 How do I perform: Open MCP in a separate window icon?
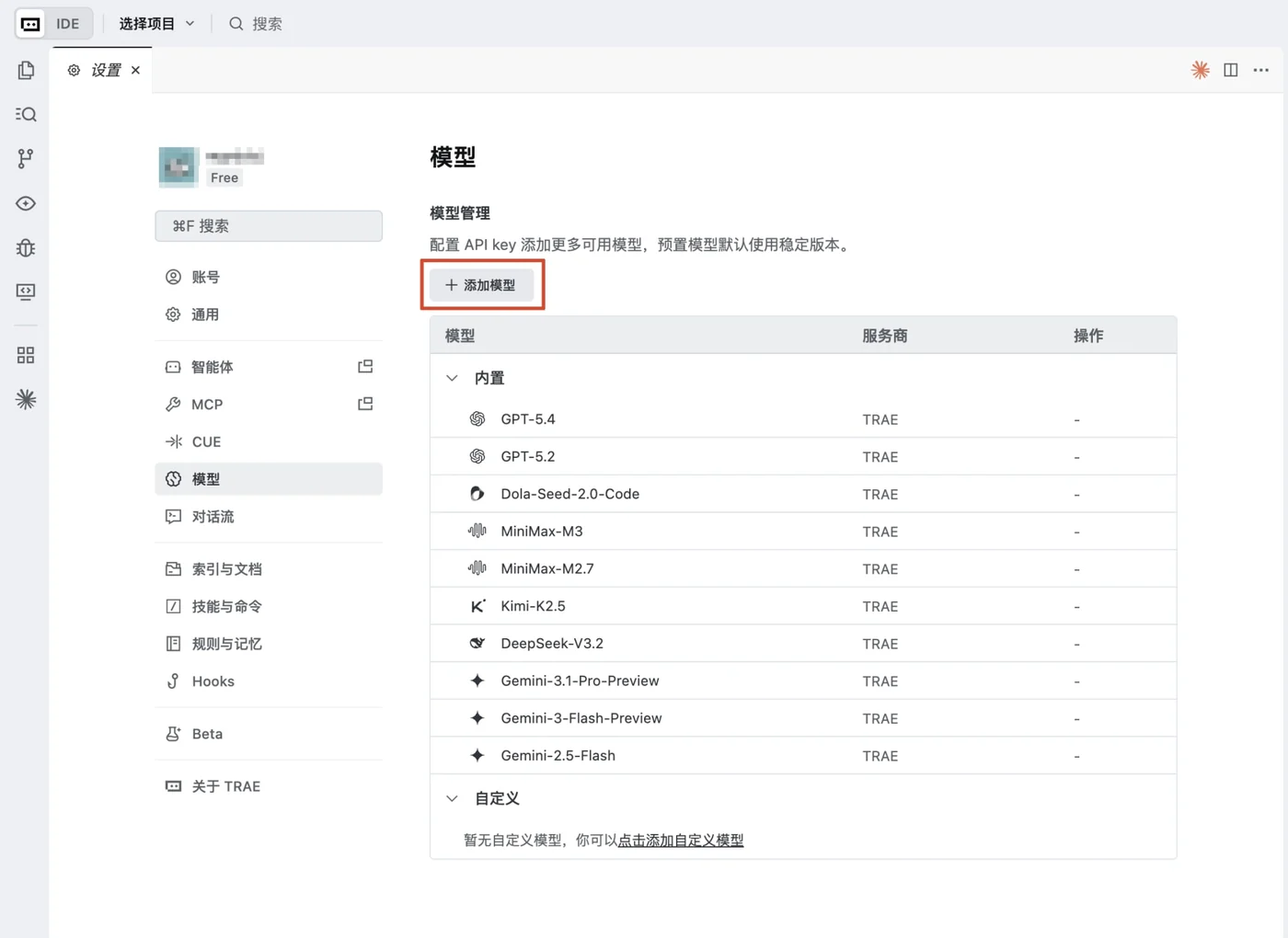coord(365,404)
